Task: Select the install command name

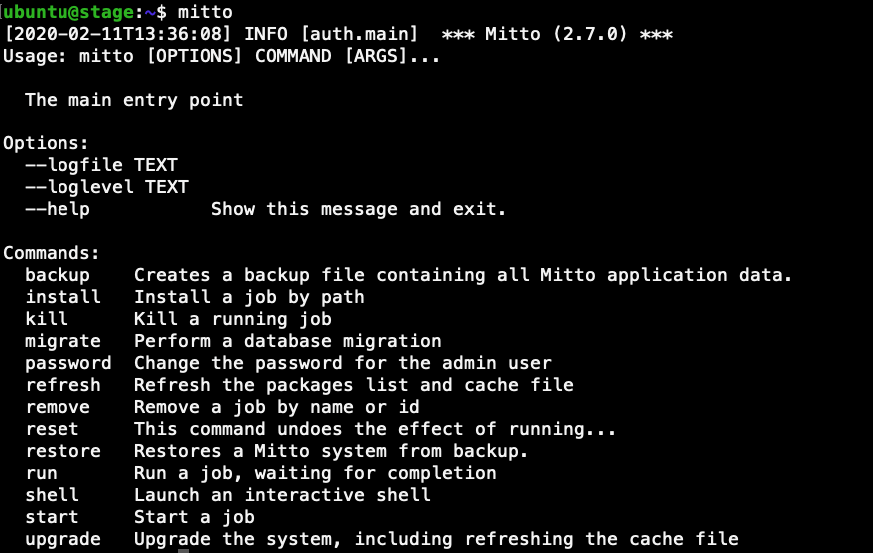Action: [x=63, y=297]
